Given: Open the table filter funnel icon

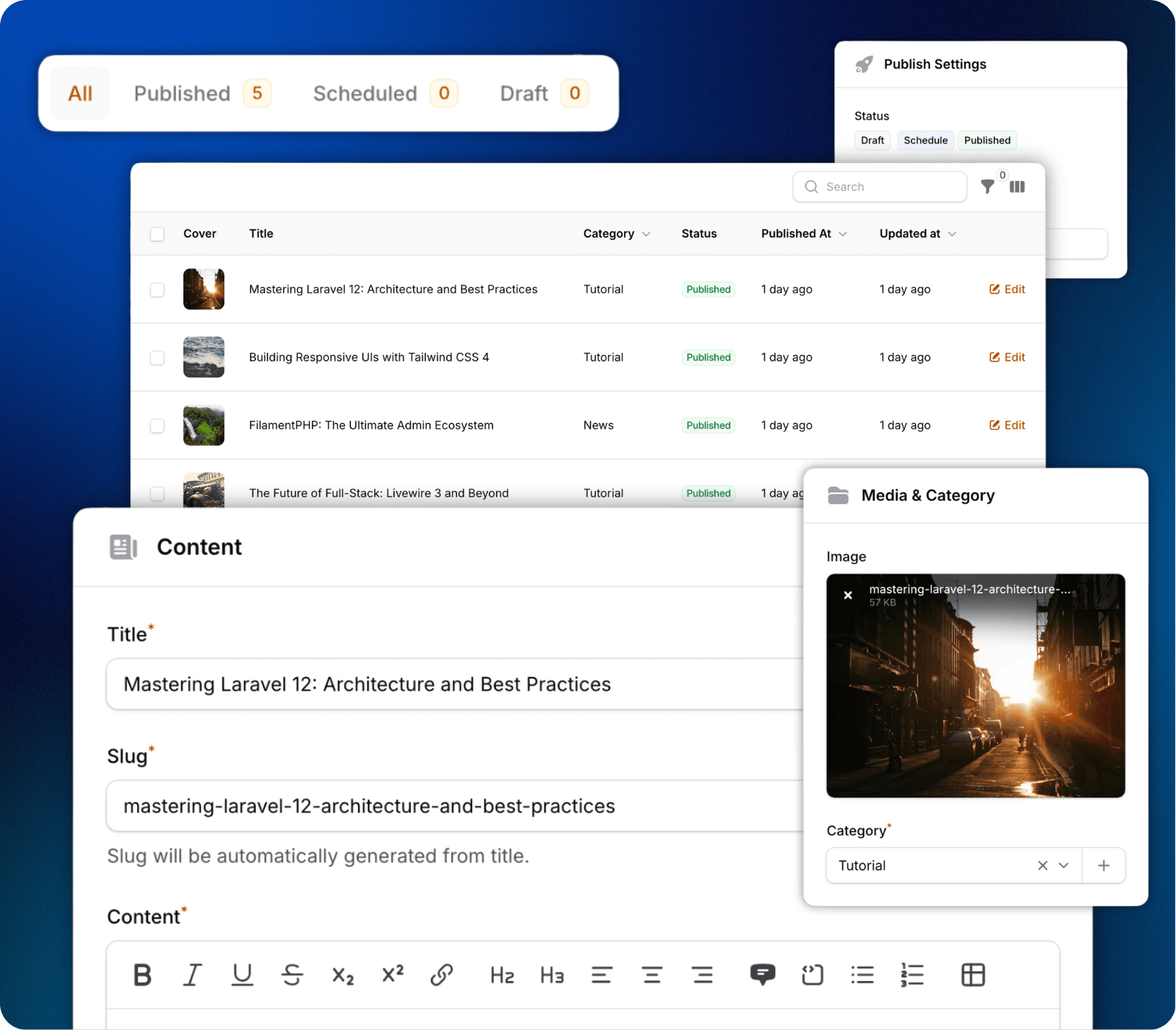Looking at the screenshot, I should coord(987,187).
